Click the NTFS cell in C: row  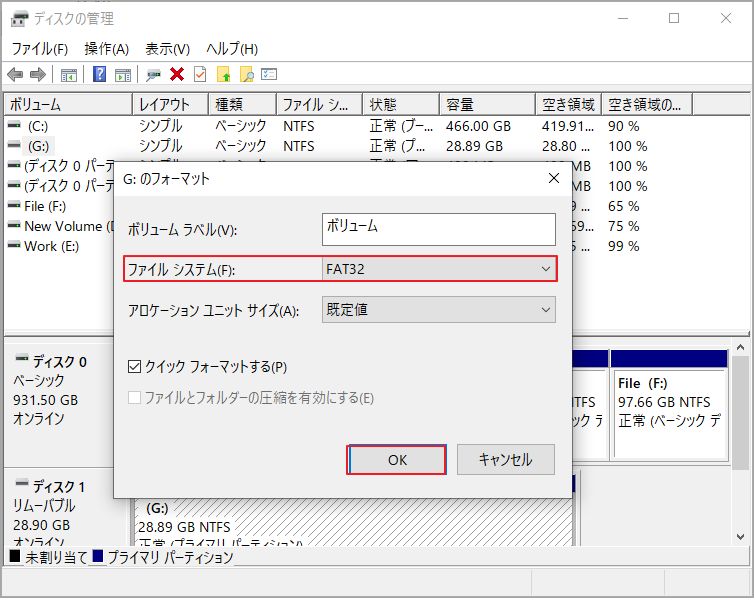point(299,126)
